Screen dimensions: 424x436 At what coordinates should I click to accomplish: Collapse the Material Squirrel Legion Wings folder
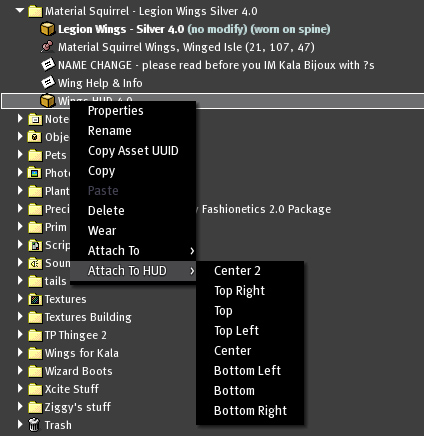20,11
